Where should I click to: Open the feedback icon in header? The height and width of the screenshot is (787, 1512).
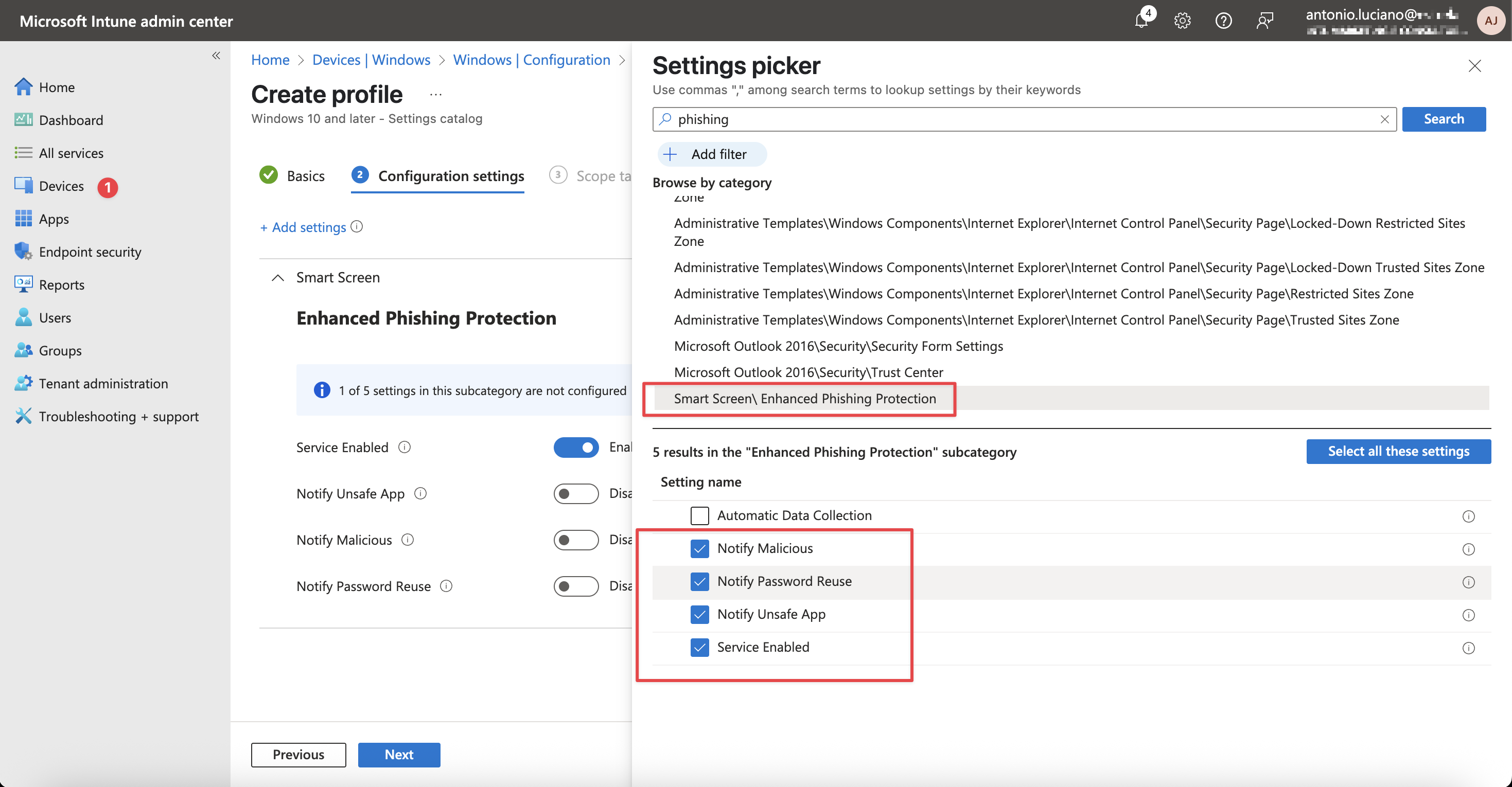[x=1264, y=21]
